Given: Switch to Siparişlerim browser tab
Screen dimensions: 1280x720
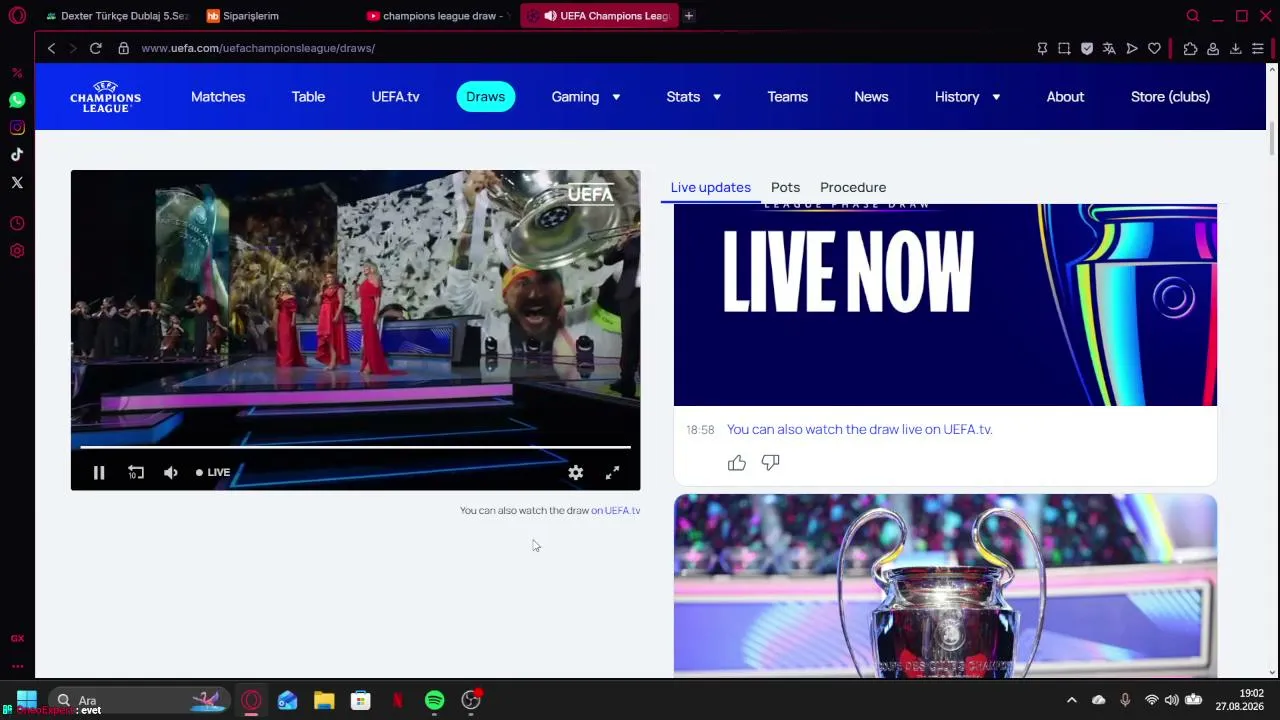Looking at the screenshot, I should (x=277, y=16).
